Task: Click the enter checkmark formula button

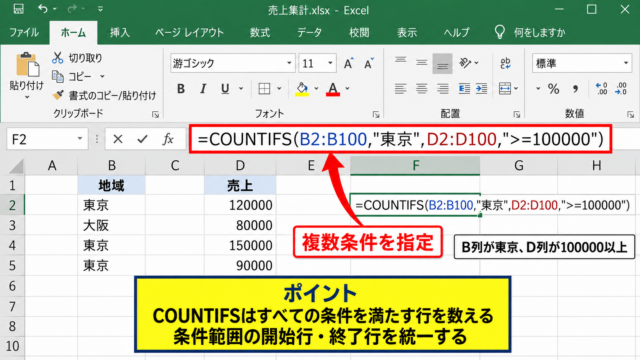Action: [x=142, y=140]
